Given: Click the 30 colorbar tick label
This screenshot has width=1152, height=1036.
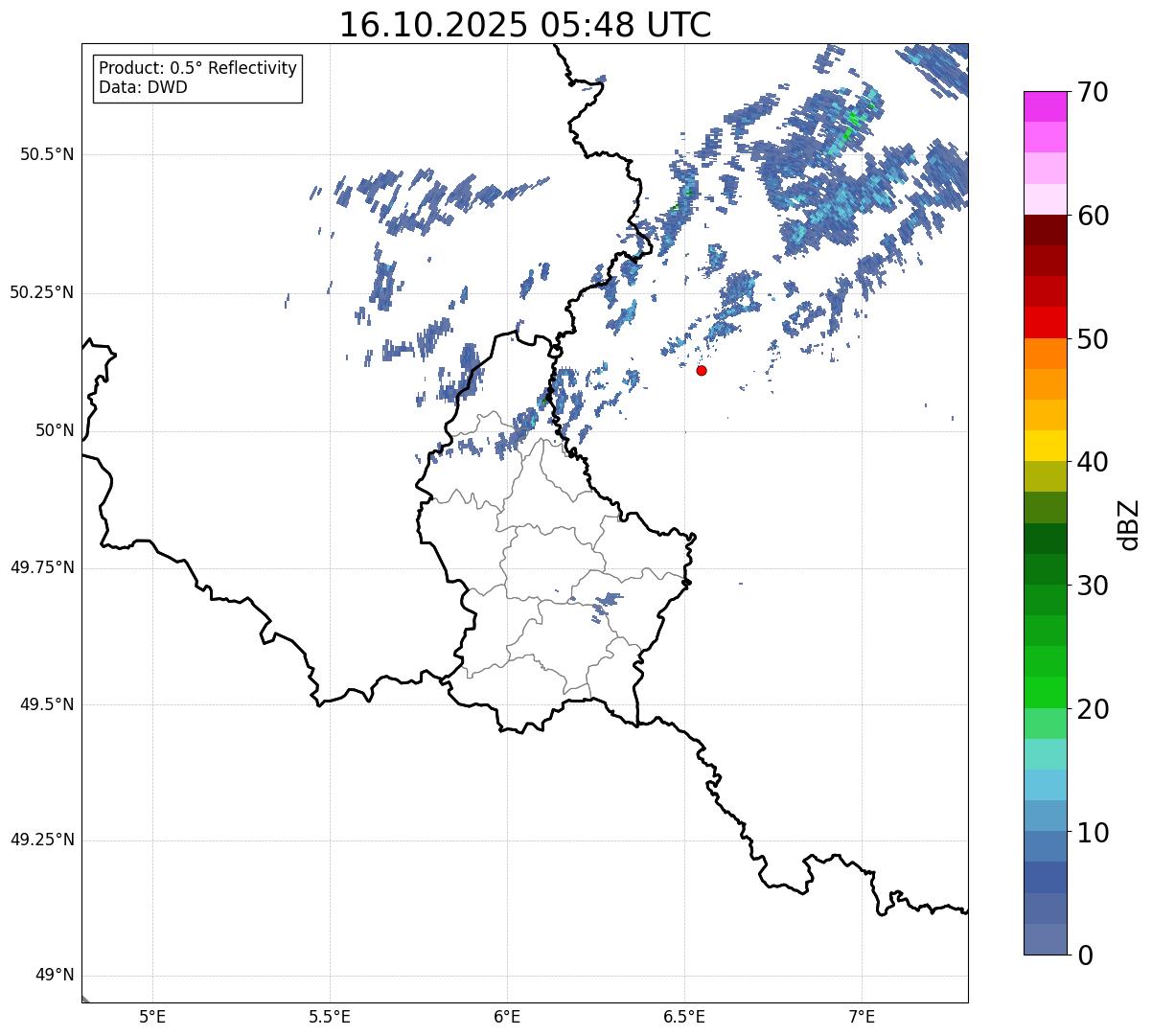Looking at the screenshot, I should point(1093,586).
